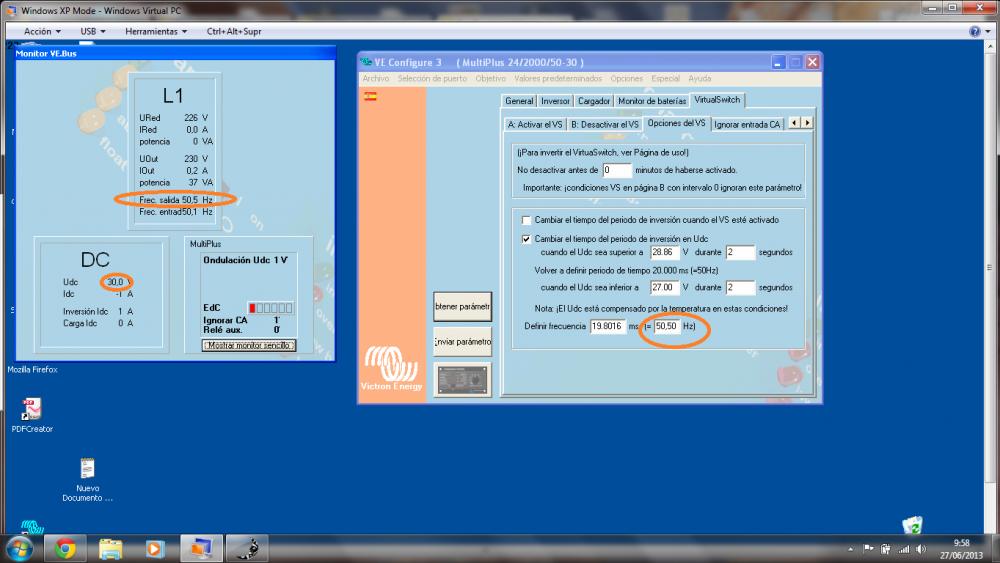Screen dimensions: 1000x563
Task: Open the Acción dropdown menu
Action: pos(42,31)
